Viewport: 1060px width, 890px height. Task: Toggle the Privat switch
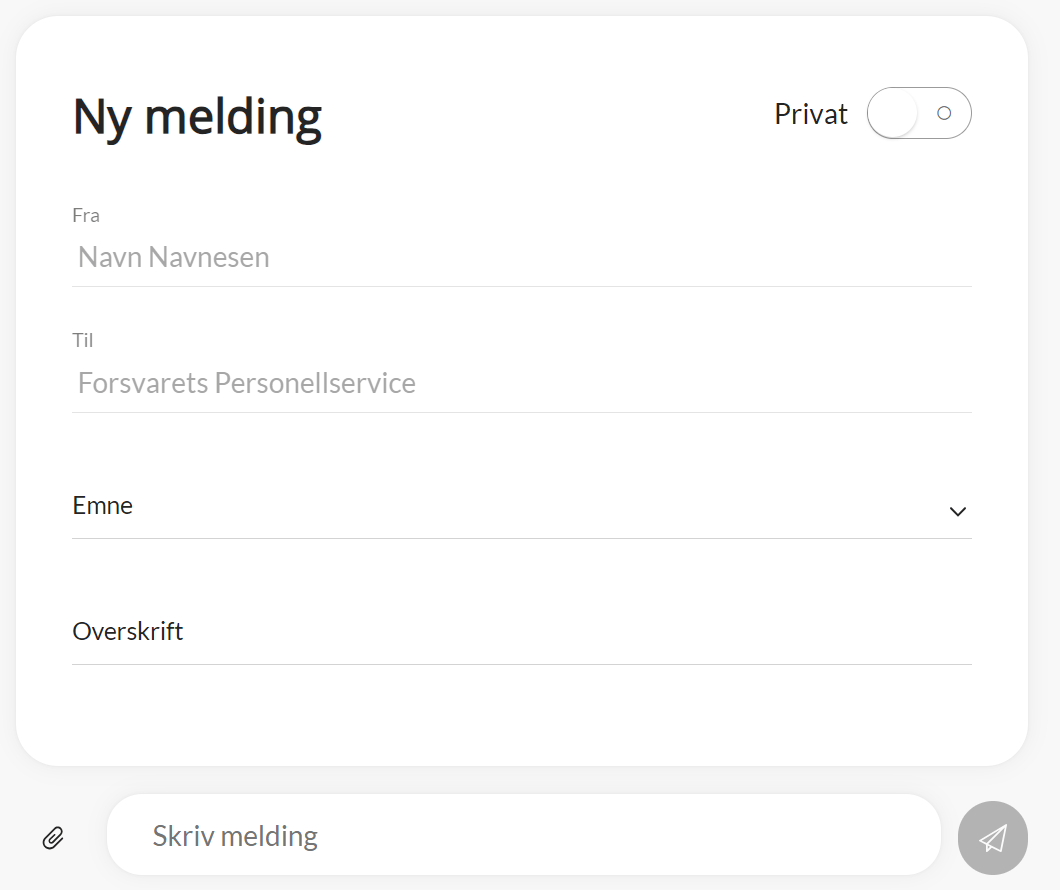[919, 114]
